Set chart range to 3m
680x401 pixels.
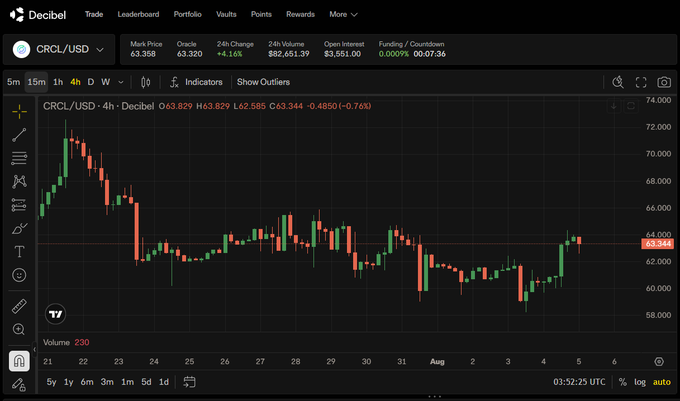coord(107,382)
